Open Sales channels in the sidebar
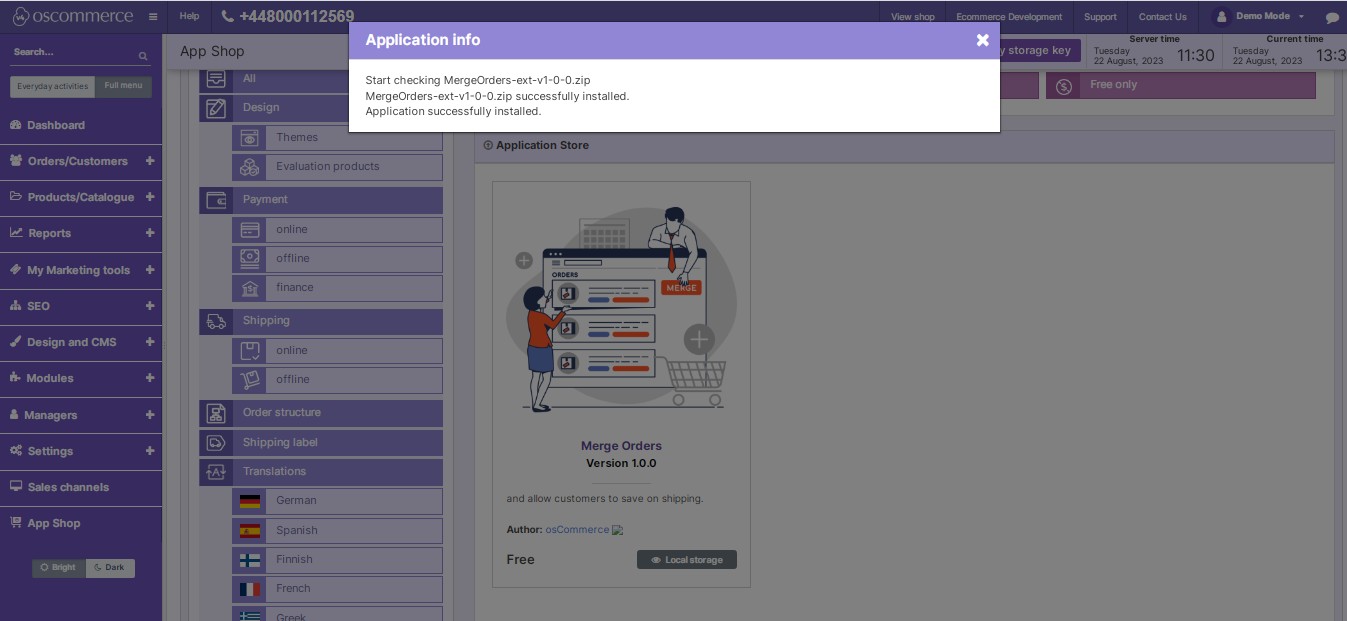Viewport: 1347px width, 621px height. click(x=68, y=487)
